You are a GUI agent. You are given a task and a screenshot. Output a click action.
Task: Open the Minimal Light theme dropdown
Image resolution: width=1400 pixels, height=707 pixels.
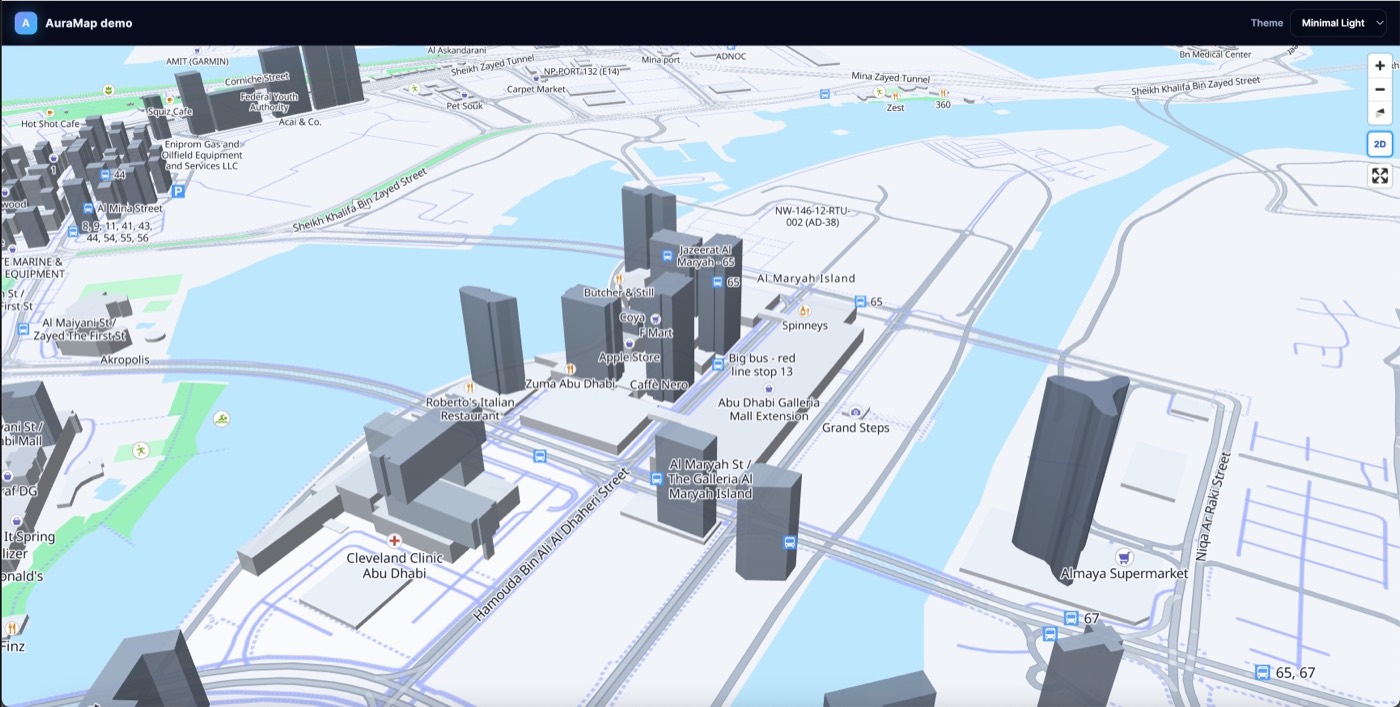1338,23
